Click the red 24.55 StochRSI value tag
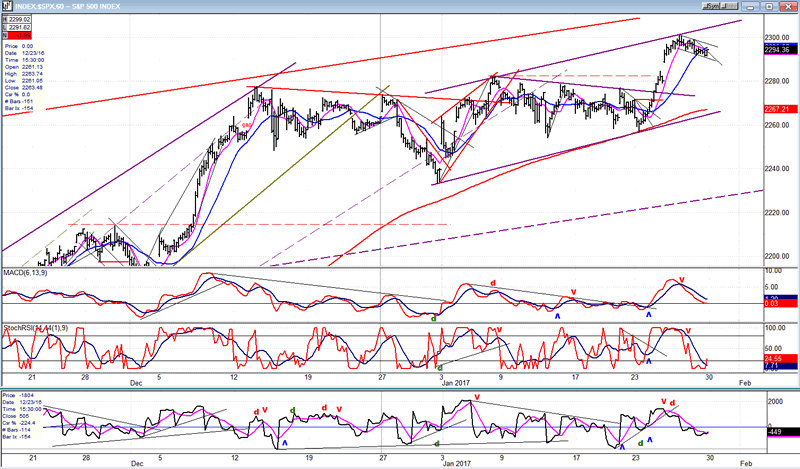 point(781,357)
